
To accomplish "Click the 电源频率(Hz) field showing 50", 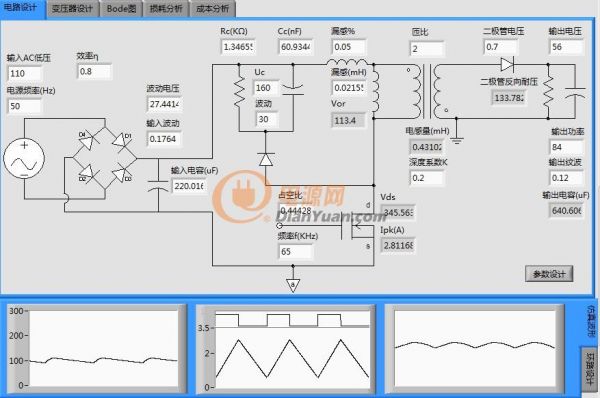I will point(24,106).
